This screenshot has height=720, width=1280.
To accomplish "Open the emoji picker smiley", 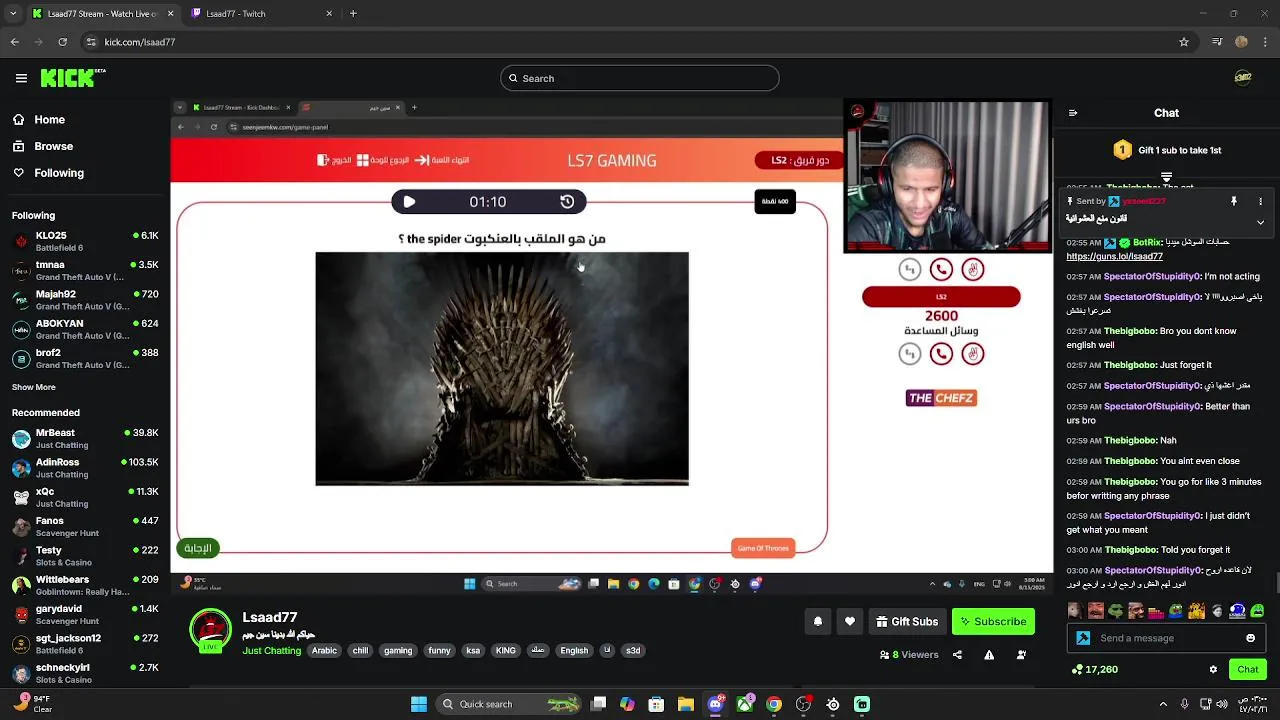I will point(1251,638).
